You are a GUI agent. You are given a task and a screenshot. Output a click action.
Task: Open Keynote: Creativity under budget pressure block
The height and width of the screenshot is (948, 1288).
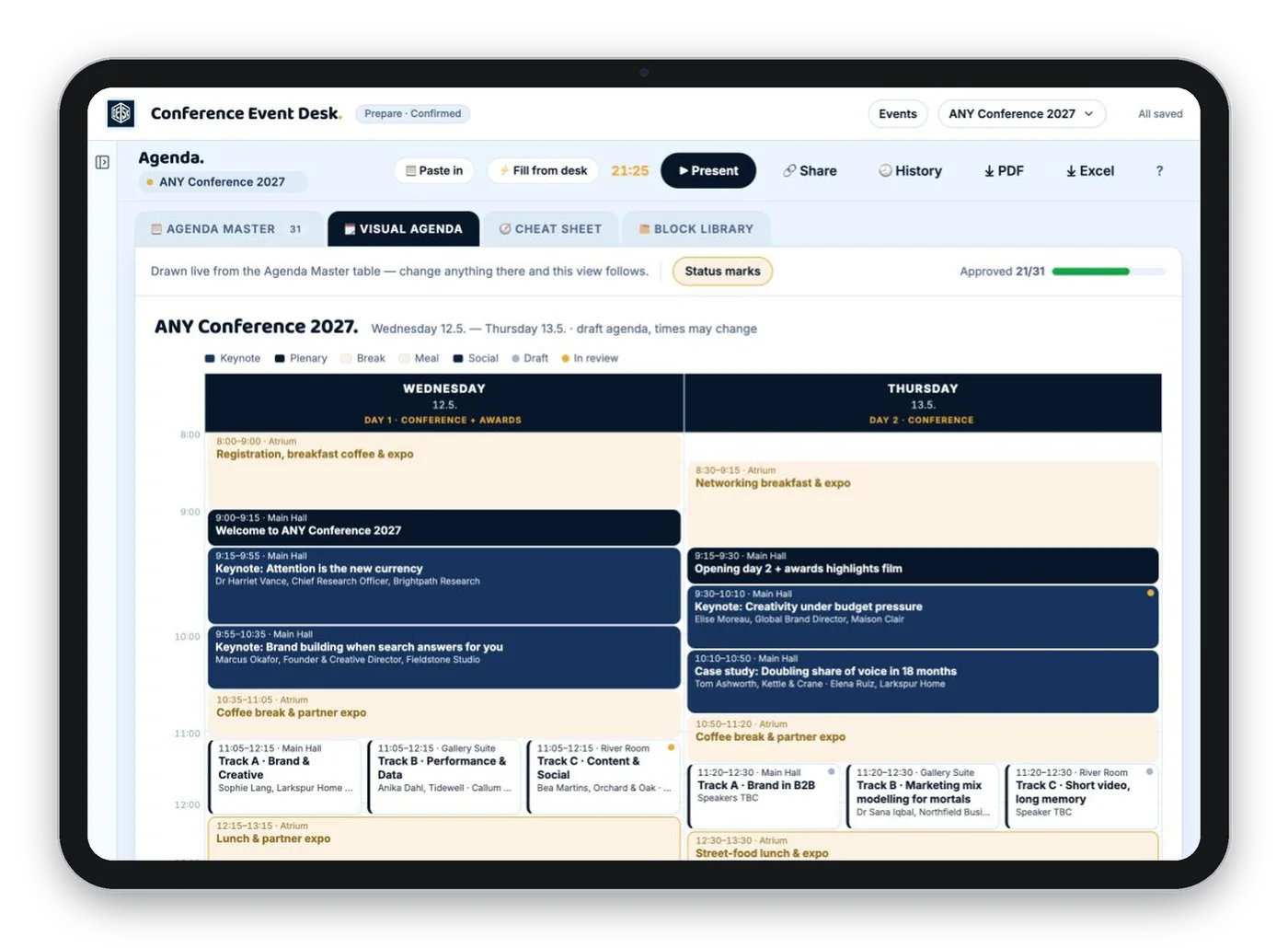pyautogui.click(x=923, y=617)
